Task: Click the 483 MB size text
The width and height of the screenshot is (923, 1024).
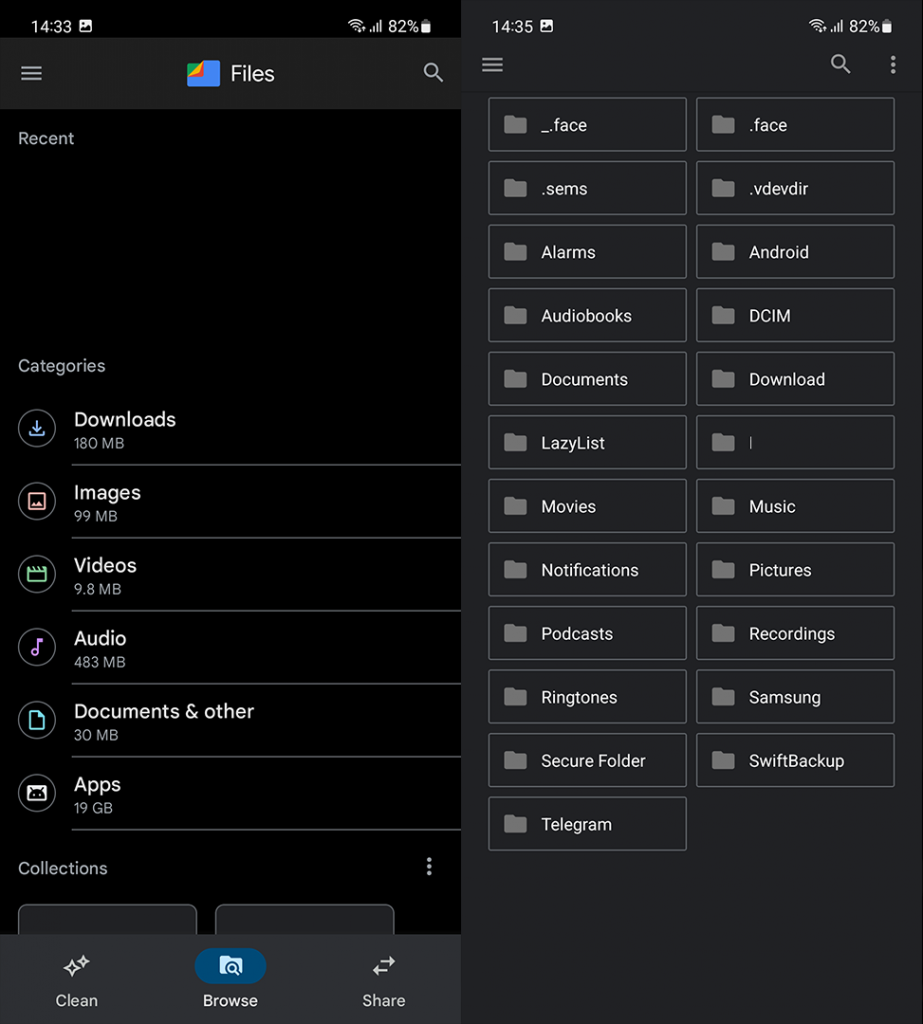Action: click(x=99, y=662)
